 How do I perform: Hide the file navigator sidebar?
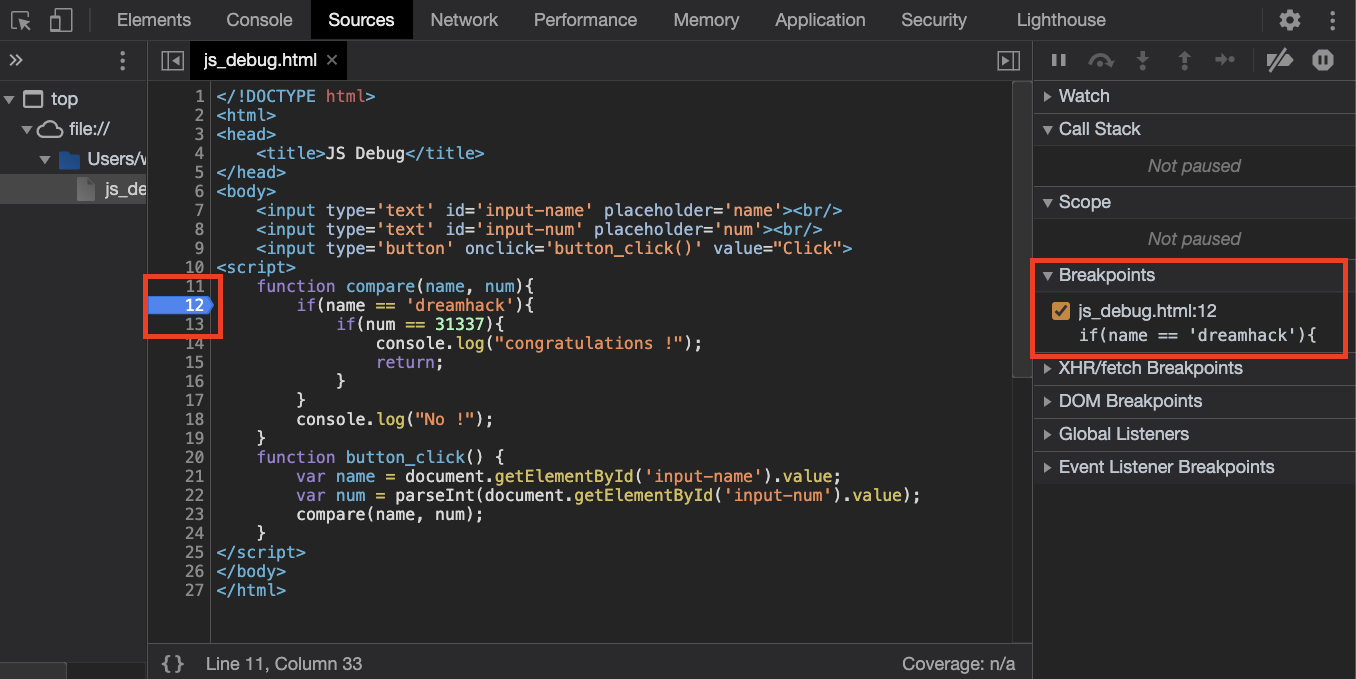(172, 61)
